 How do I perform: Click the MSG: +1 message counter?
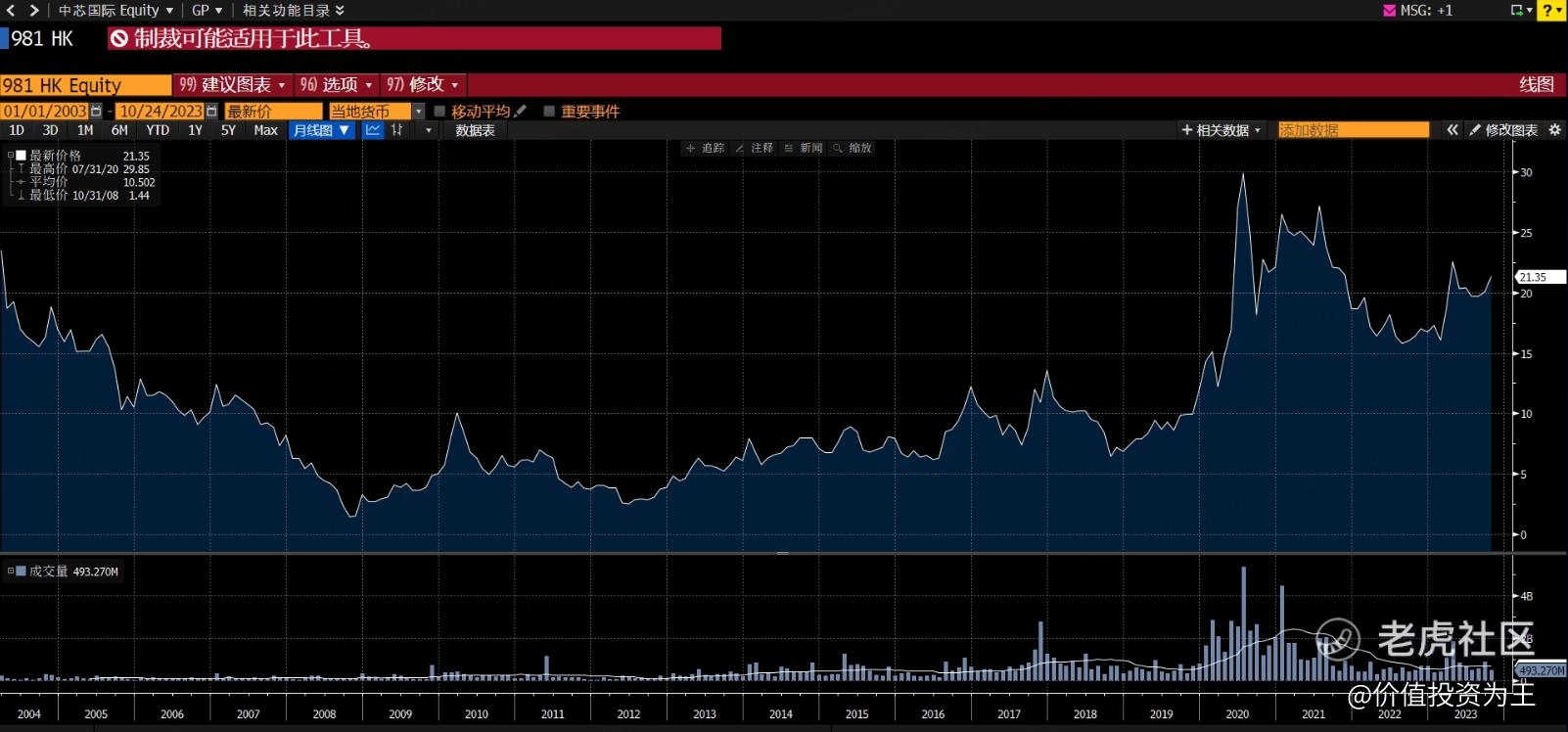click(1426, 10)
